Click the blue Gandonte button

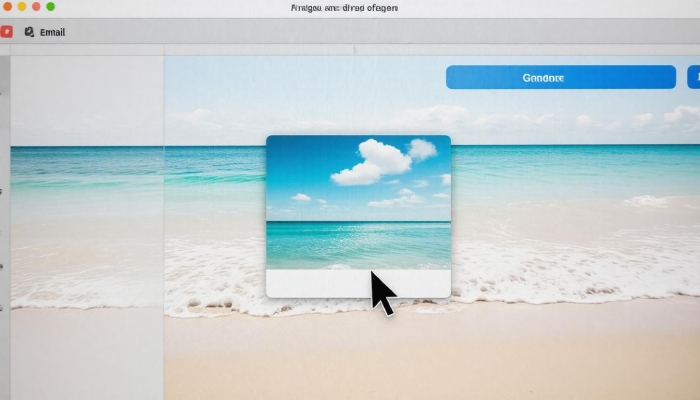coord(560,77)
